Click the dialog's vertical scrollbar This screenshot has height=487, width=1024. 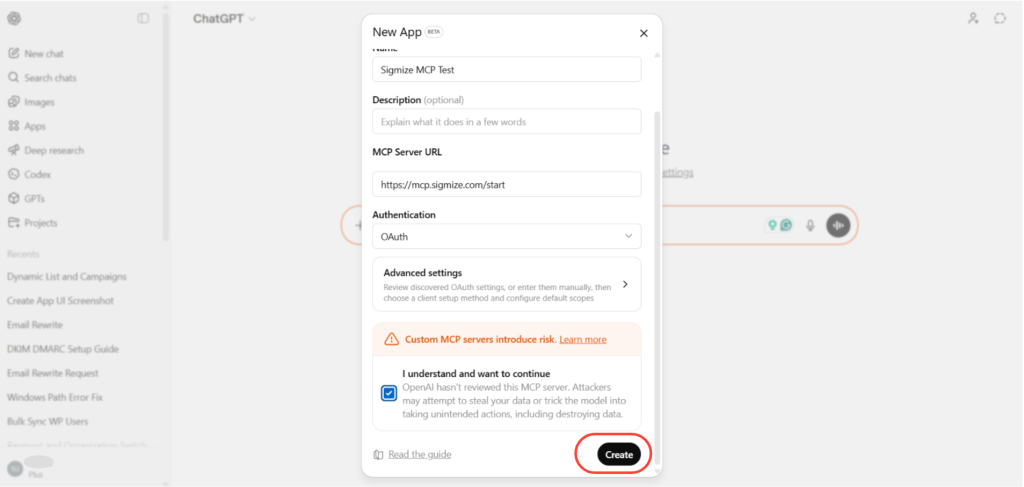coord(657,287)
